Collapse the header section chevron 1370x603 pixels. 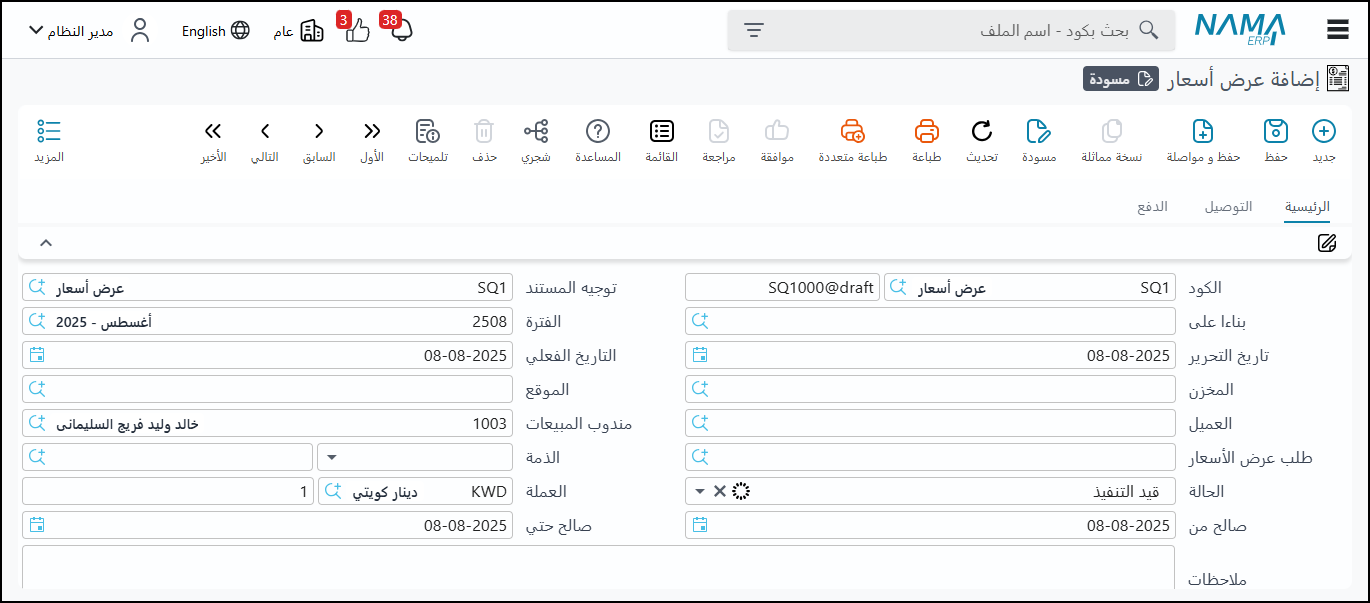pos(45,242)
